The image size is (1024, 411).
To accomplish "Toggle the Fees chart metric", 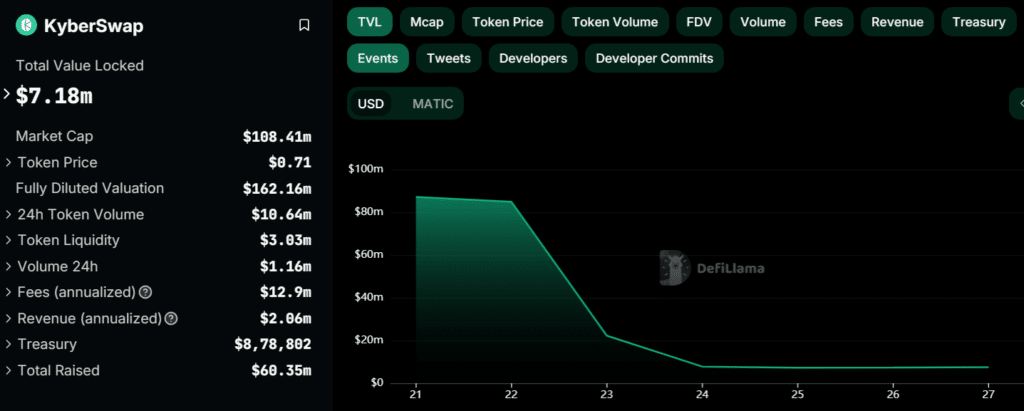I will (x=829, y=22).
